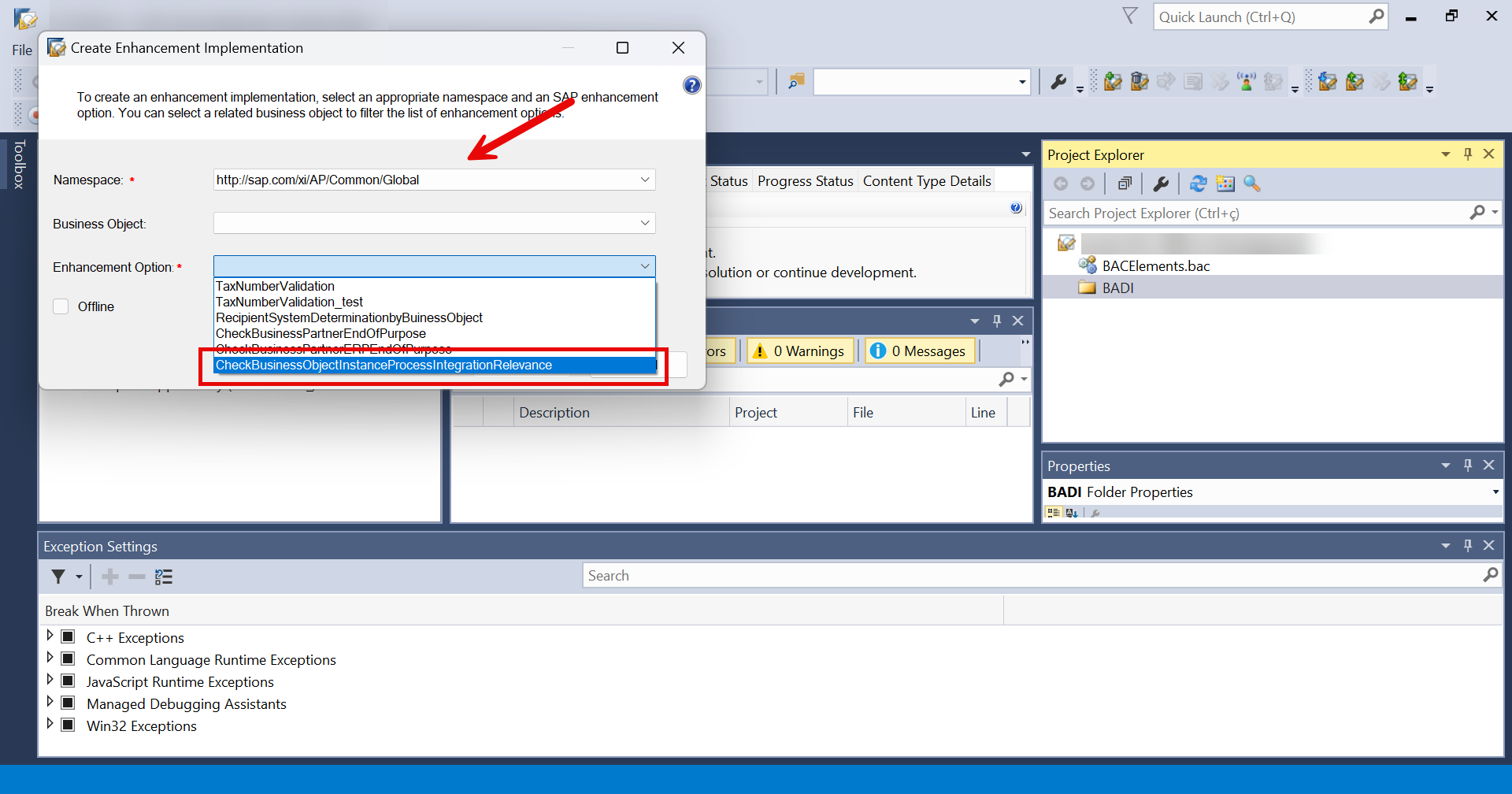
Task: Sort by File column header
Action: [906, 412]
